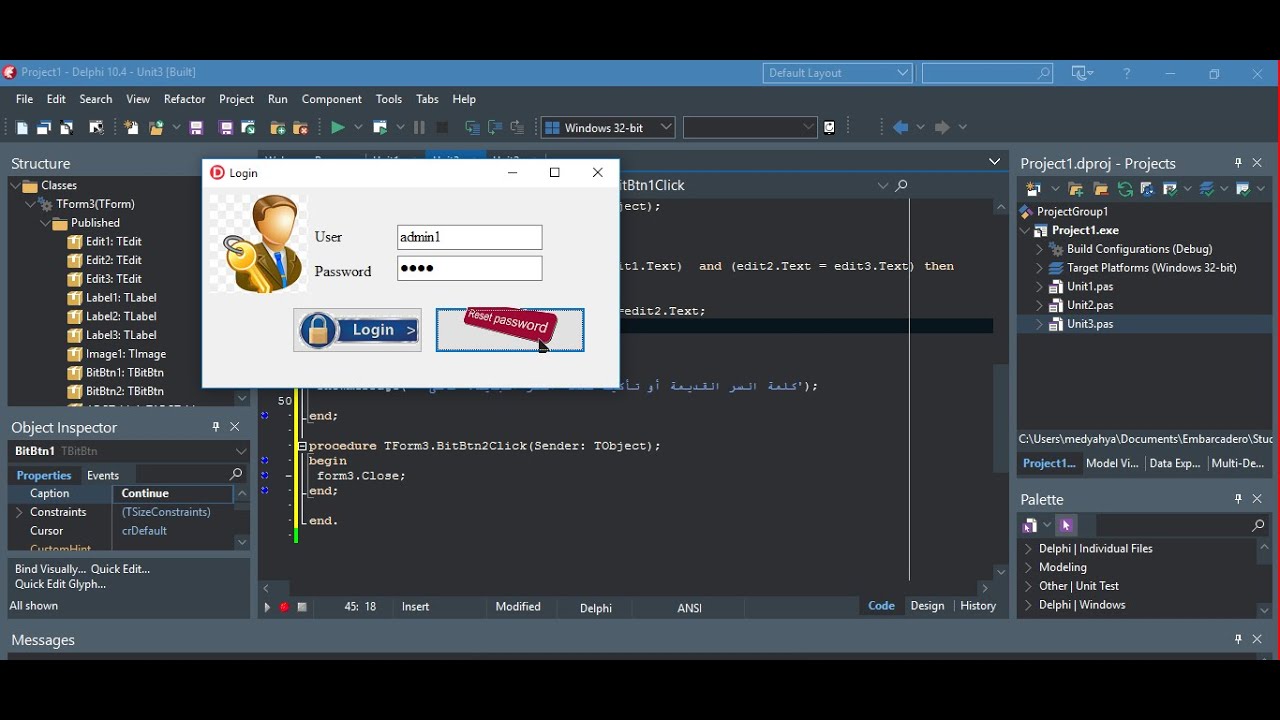The height and width of the screenshot is (720, 1280).
Task: Start macro recording with the red dot
Action: 285,608
